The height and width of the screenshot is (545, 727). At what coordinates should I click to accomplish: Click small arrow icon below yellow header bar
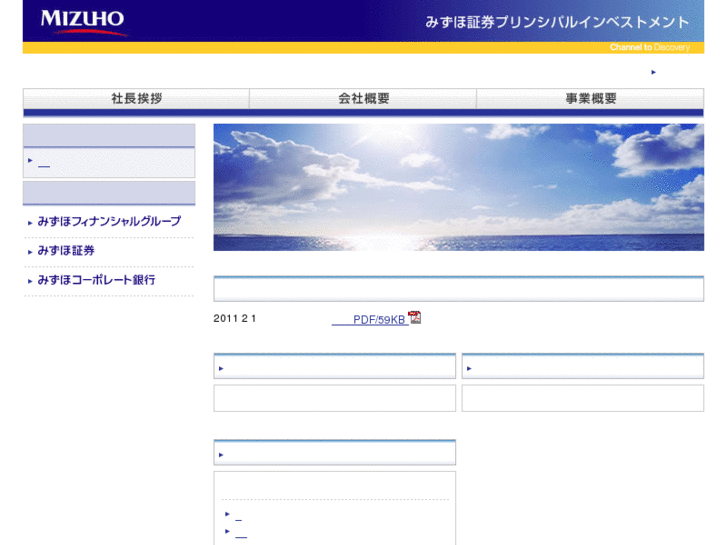tap(653, 72)
